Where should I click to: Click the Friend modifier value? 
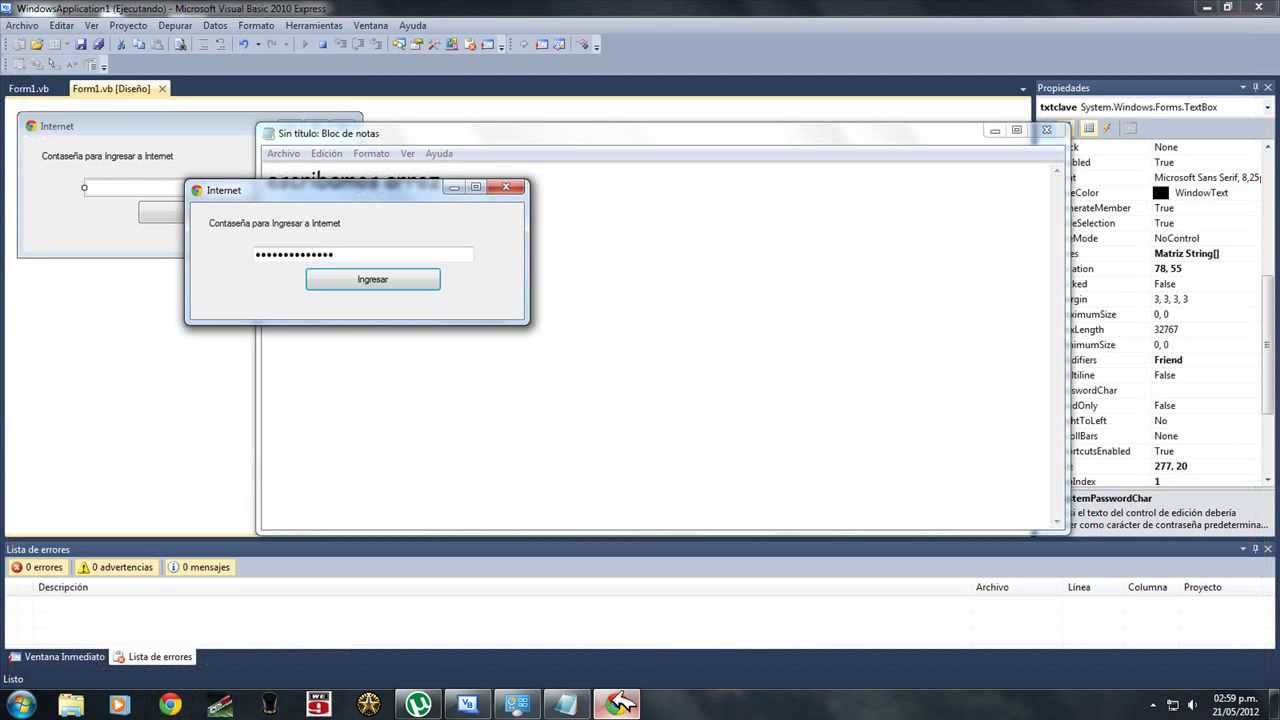coord(1168,360)
